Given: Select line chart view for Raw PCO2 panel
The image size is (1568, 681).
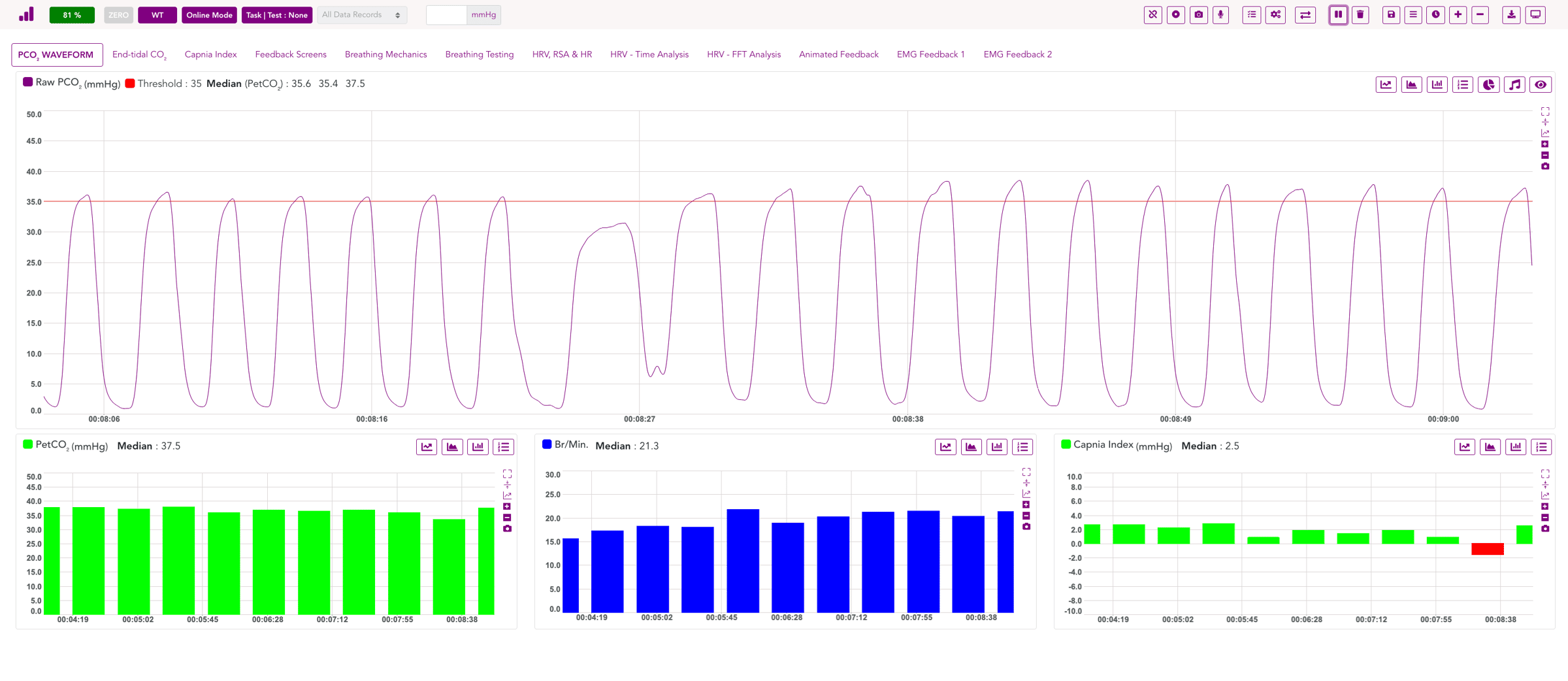Looking at the screenshot, I should point(1386,84).
